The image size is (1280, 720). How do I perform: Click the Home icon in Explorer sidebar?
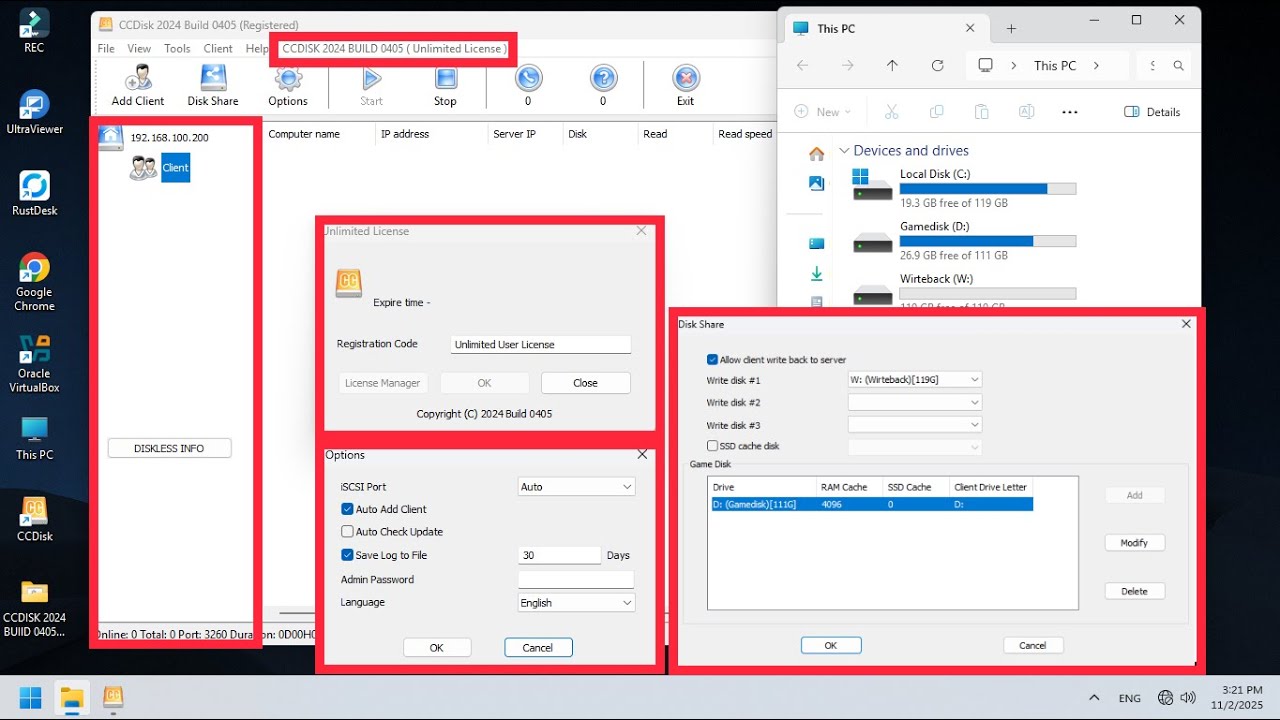[816, 154]
